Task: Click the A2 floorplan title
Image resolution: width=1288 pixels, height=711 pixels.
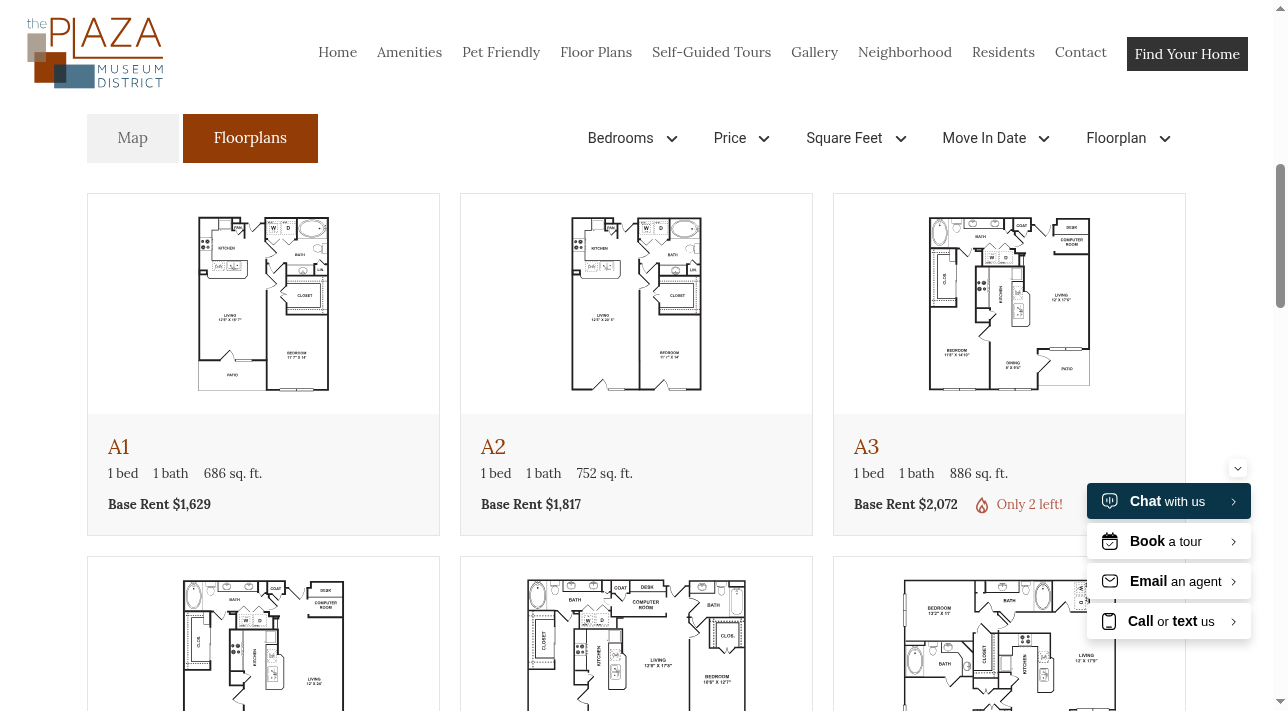Action: coord(493,446)
